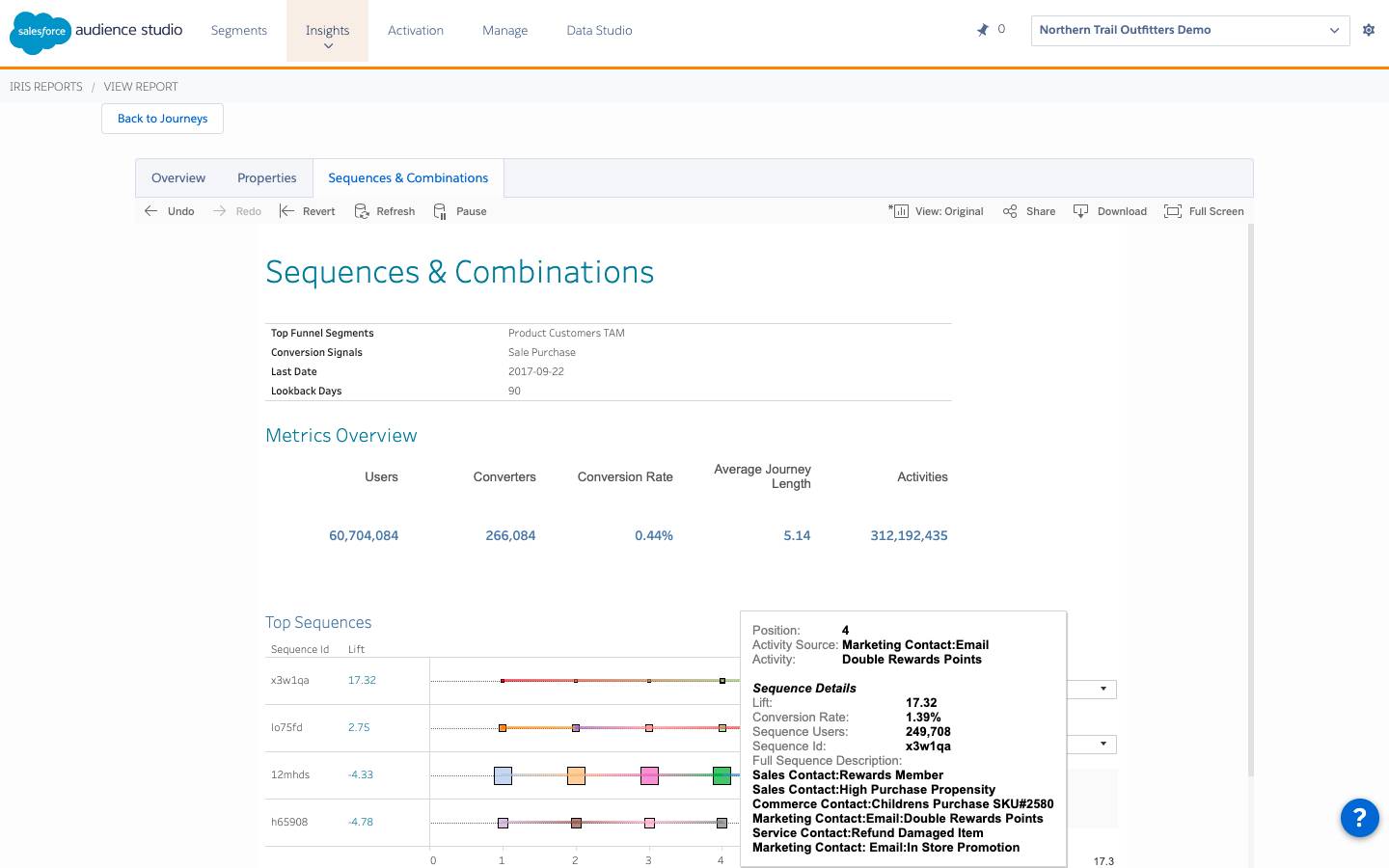Click the Last Date value 2017-09-22
The width and height of the screenshot is (1389, 868).
(536, 371)
